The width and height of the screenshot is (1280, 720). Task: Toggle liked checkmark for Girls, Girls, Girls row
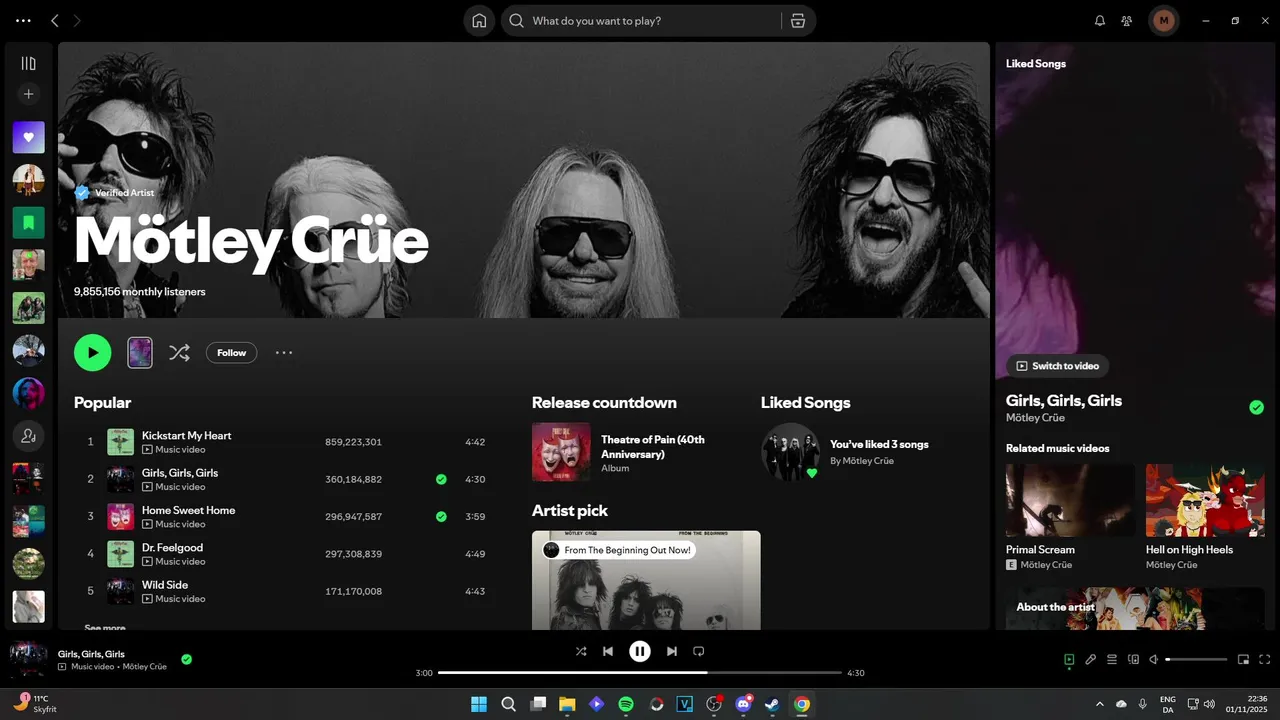pyautogui.click(x=441, y=479)
